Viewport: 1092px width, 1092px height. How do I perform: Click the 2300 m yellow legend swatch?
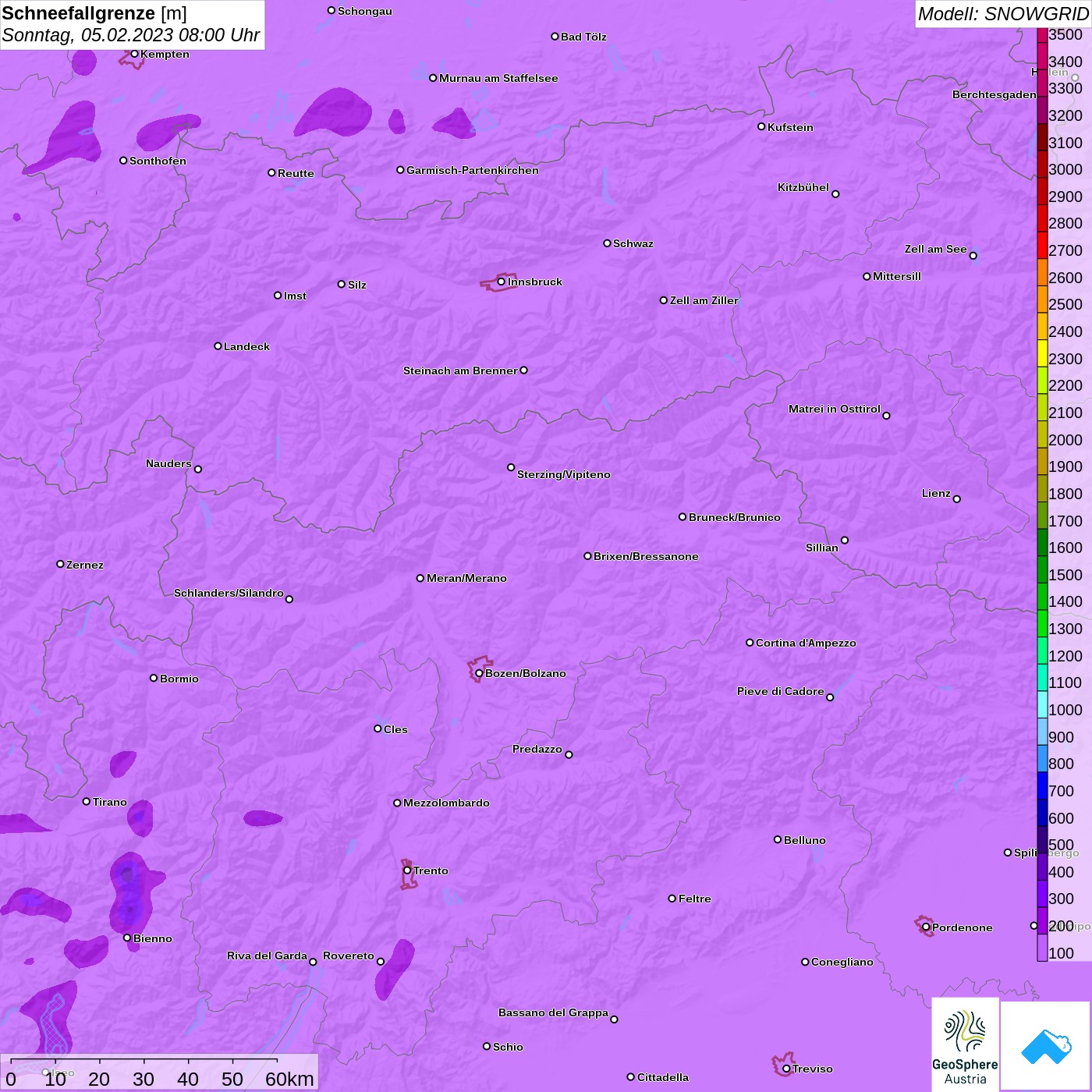1042,353
